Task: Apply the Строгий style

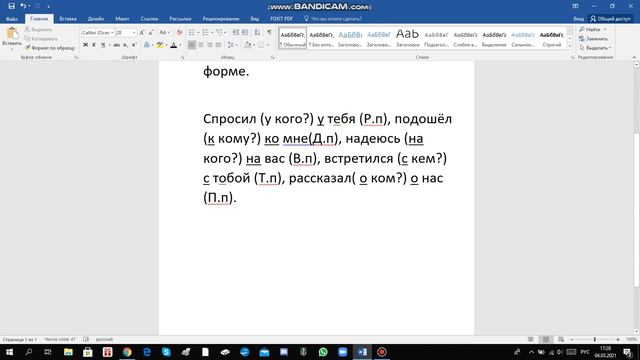Action: tap(552, 38)
